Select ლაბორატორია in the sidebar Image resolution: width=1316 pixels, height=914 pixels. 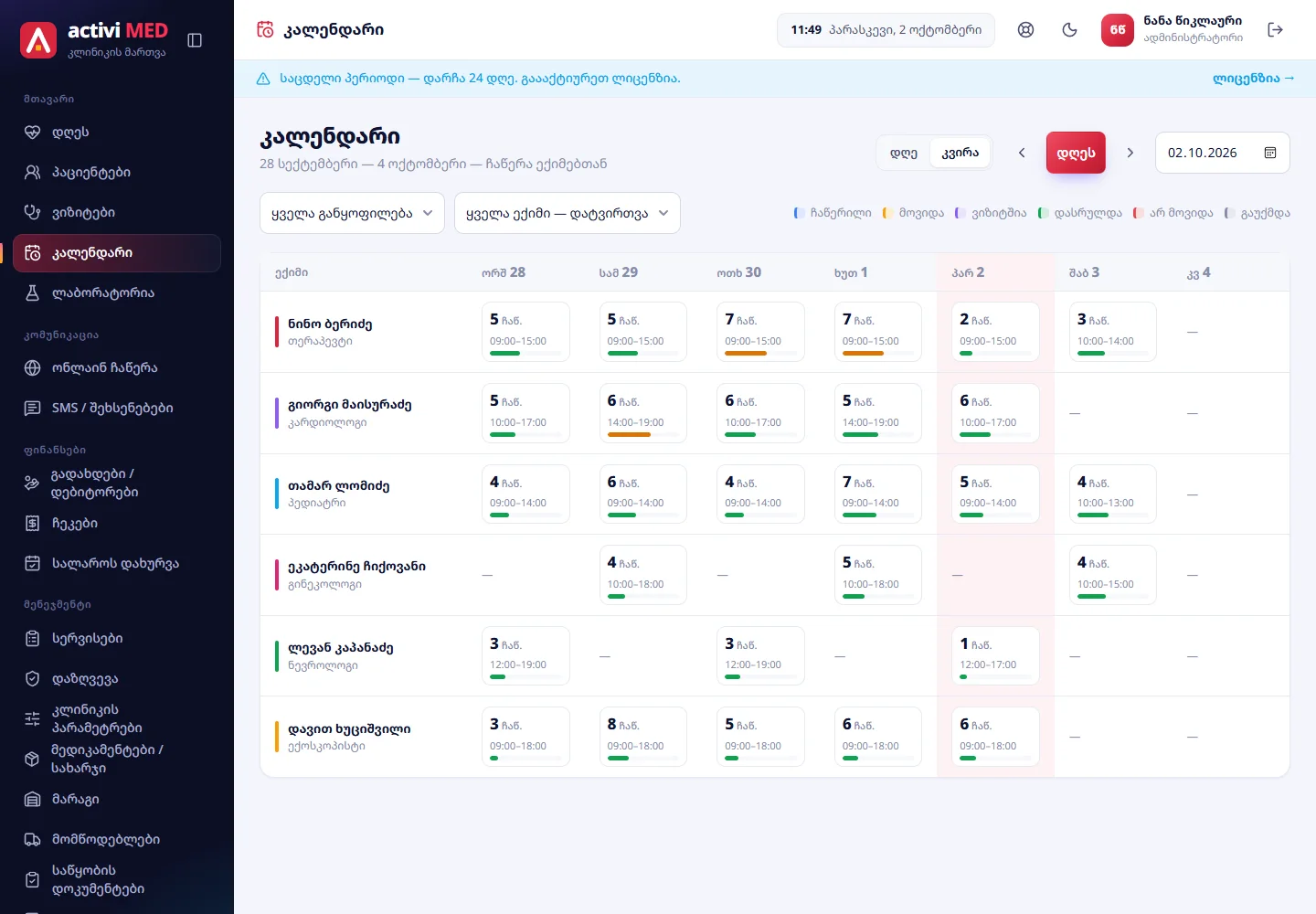point(117,293)
